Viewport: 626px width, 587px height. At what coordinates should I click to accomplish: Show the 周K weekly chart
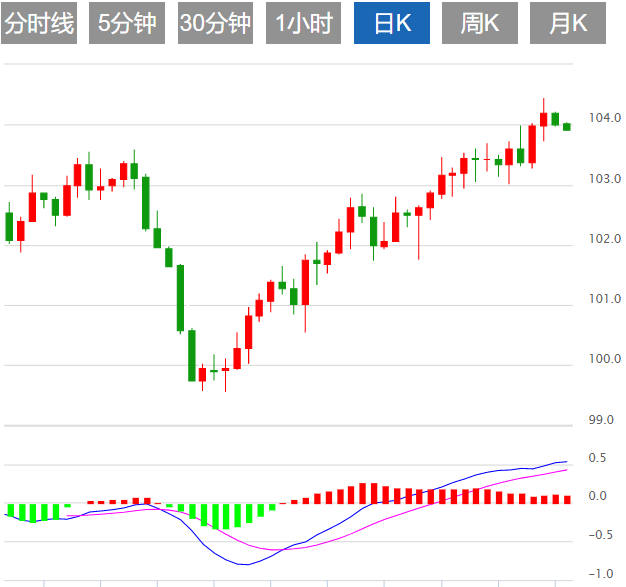480,24
